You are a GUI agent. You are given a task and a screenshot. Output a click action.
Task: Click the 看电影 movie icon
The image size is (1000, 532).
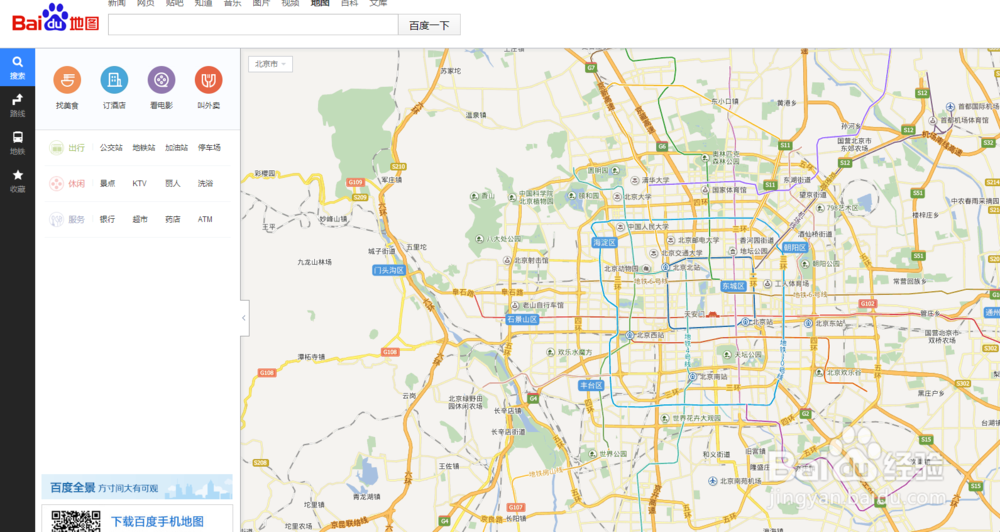[161, 80]
